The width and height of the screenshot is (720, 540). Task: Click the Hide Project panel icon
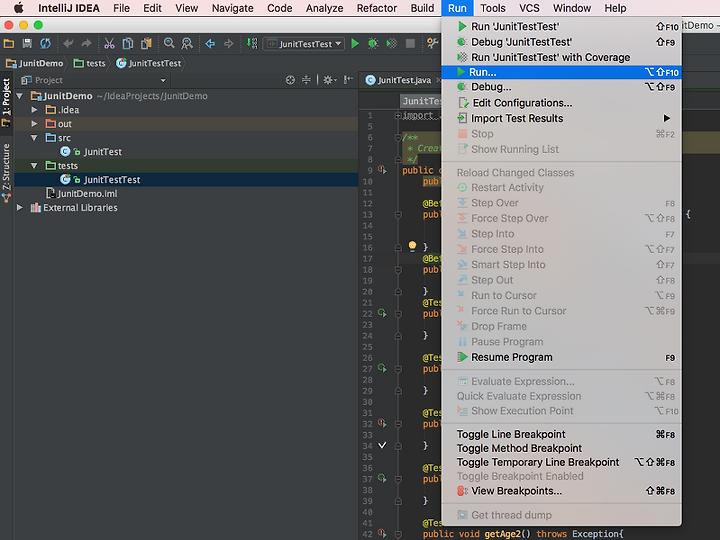pyautogui.click(x=349, y=80)
